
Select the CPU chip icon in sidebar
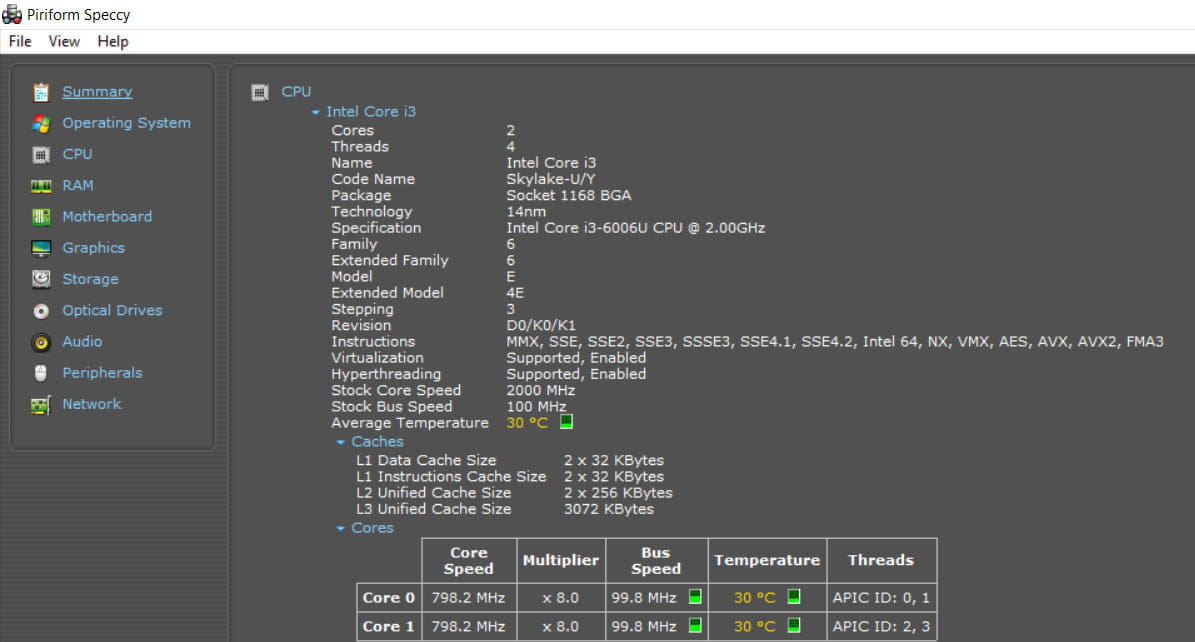tap(41, 155)
